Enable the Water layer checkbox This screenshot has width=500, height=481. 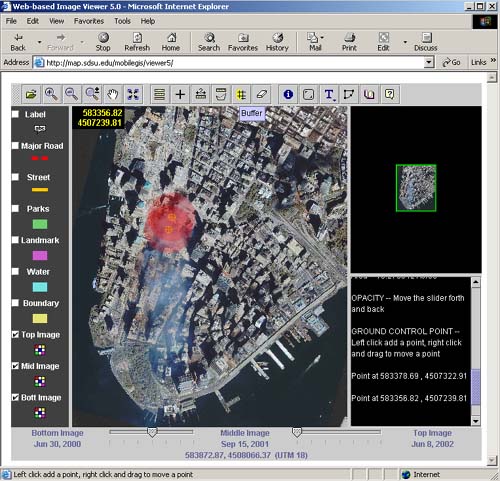tap(15, 271)
